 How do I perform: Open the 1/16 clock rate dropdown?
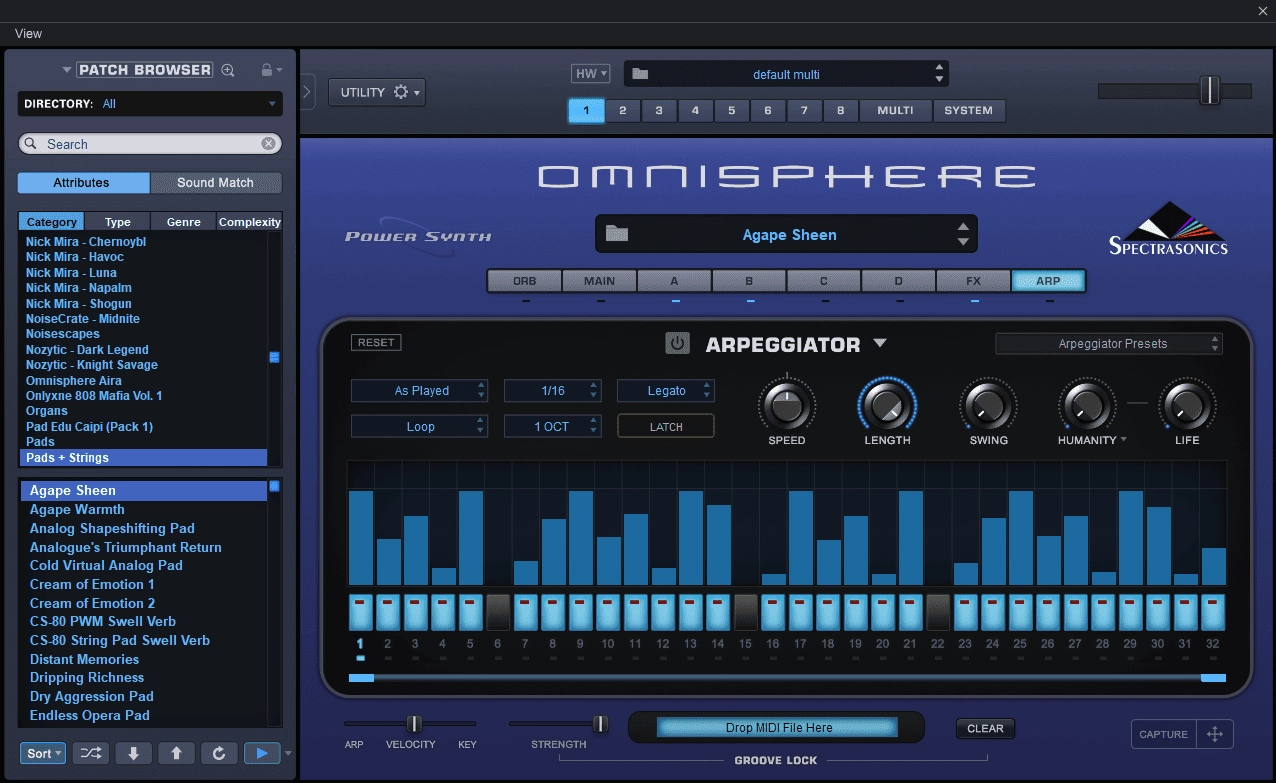point(552,390)
